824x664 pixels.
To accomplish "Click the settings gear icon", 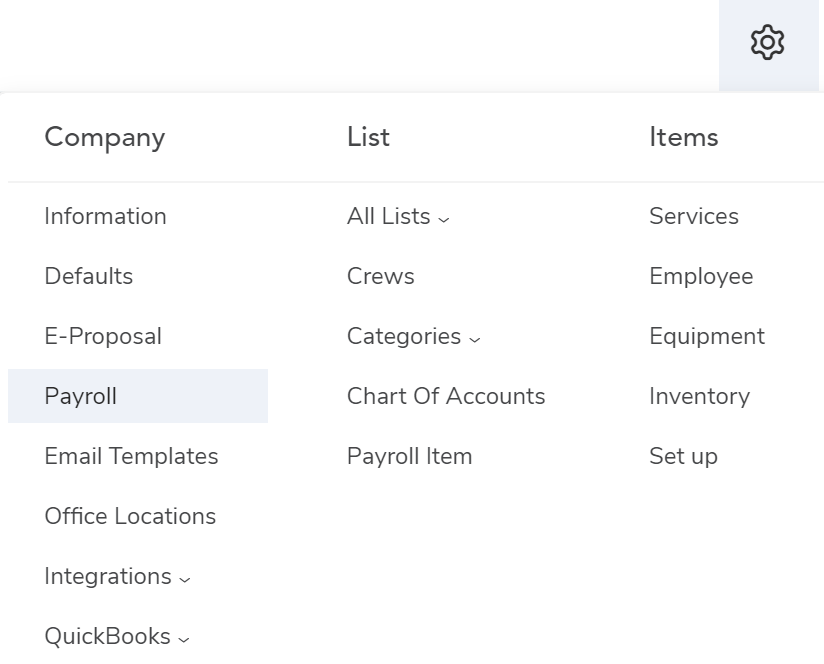I will click(768, 41).
